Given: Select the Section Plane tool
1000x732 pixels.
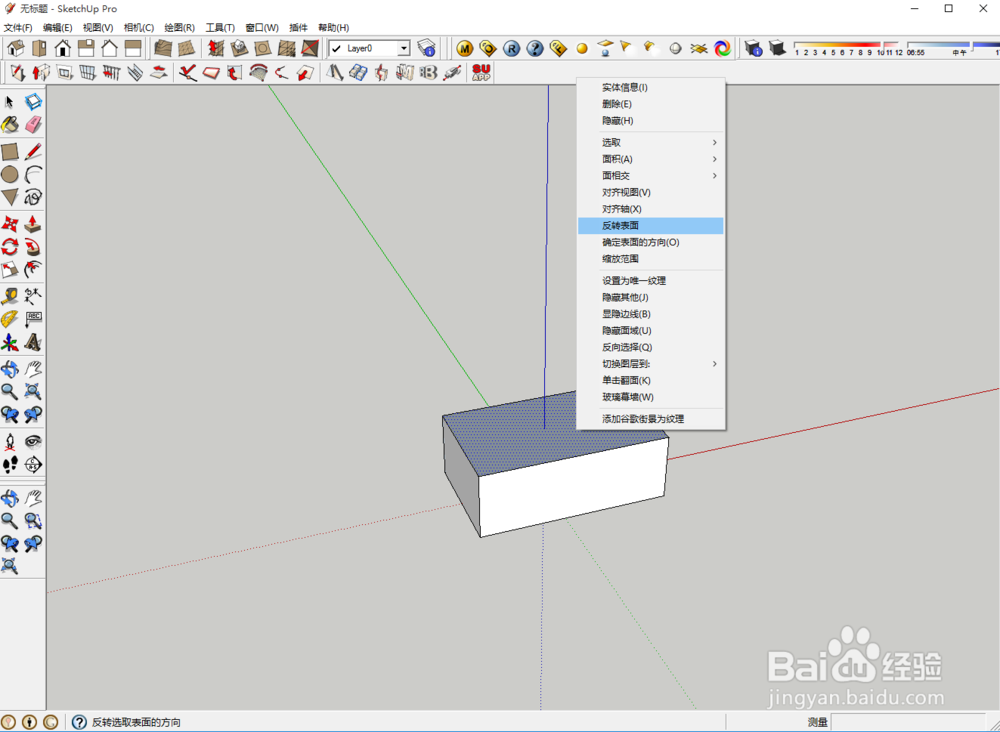Looking at the screenshot, I should [x=33, y=465].
